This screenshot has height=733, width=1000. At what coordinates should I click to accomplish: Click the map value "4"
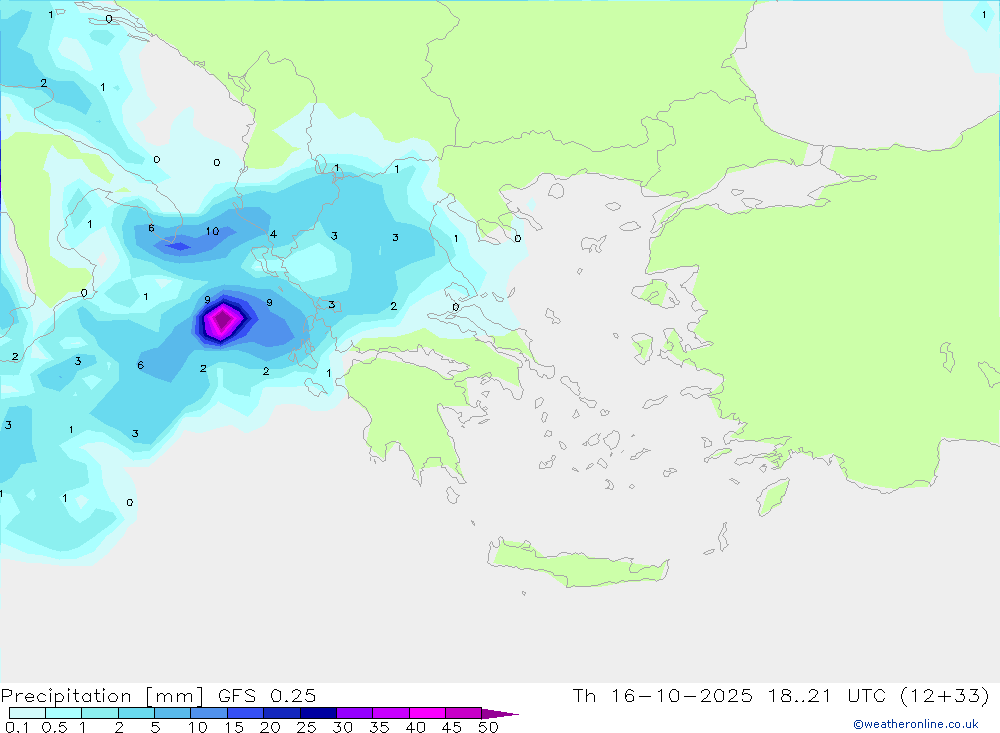coord(273,234)
